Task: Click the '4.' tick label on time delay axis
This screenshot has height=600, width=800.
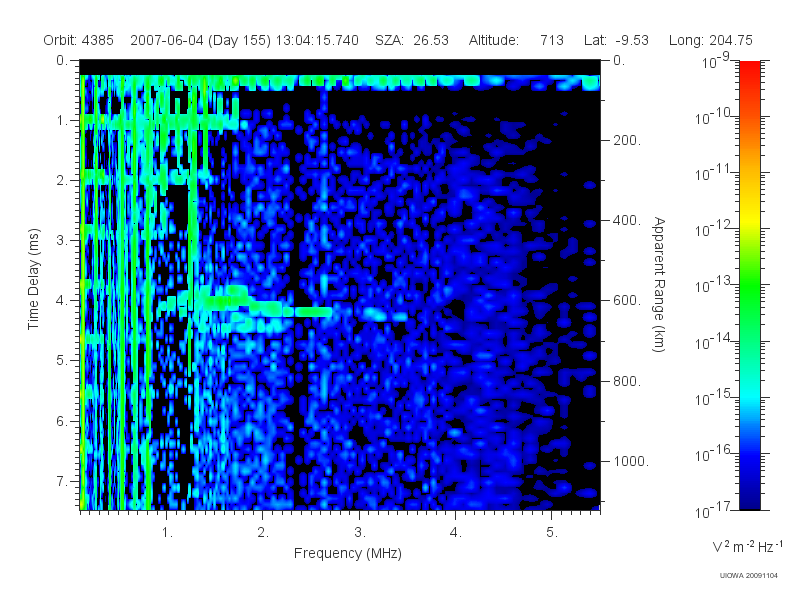Action: pyautogui.click(x=62, y=301)
